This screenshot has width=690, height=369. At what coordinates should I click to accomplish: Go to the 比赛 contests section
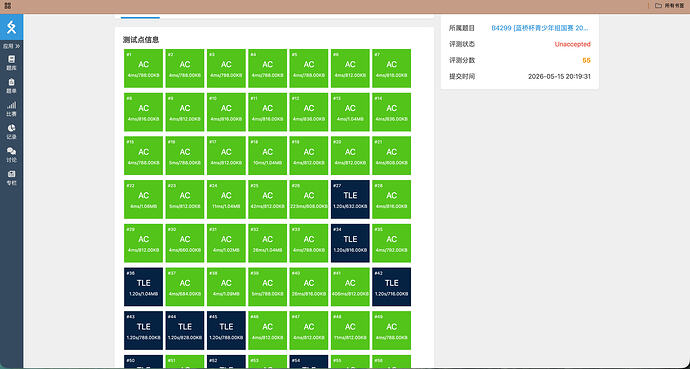click(x=11, y=109)
